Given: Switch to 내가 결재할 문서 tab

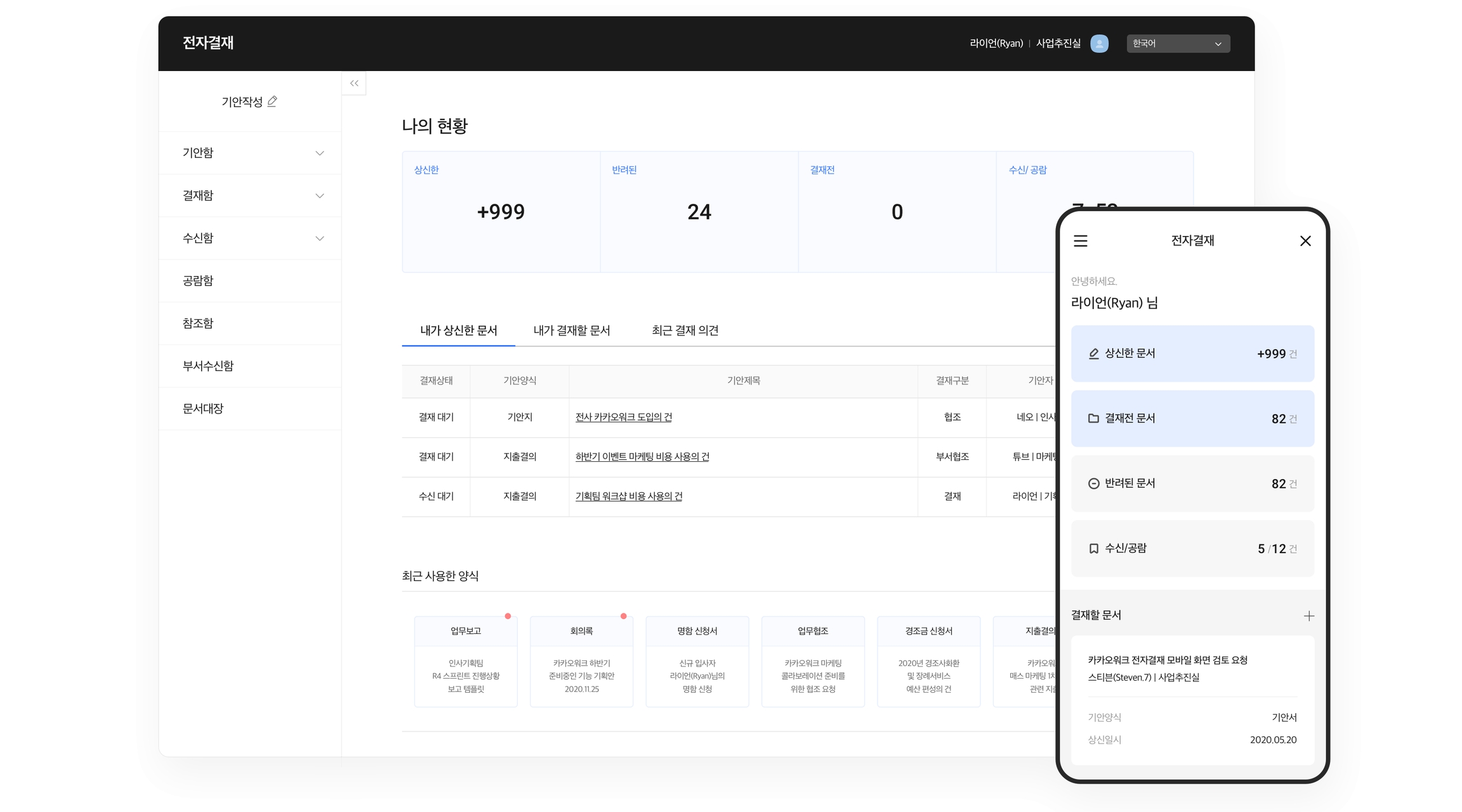Looking at the screenshot, I should click(x=571, y=331).
